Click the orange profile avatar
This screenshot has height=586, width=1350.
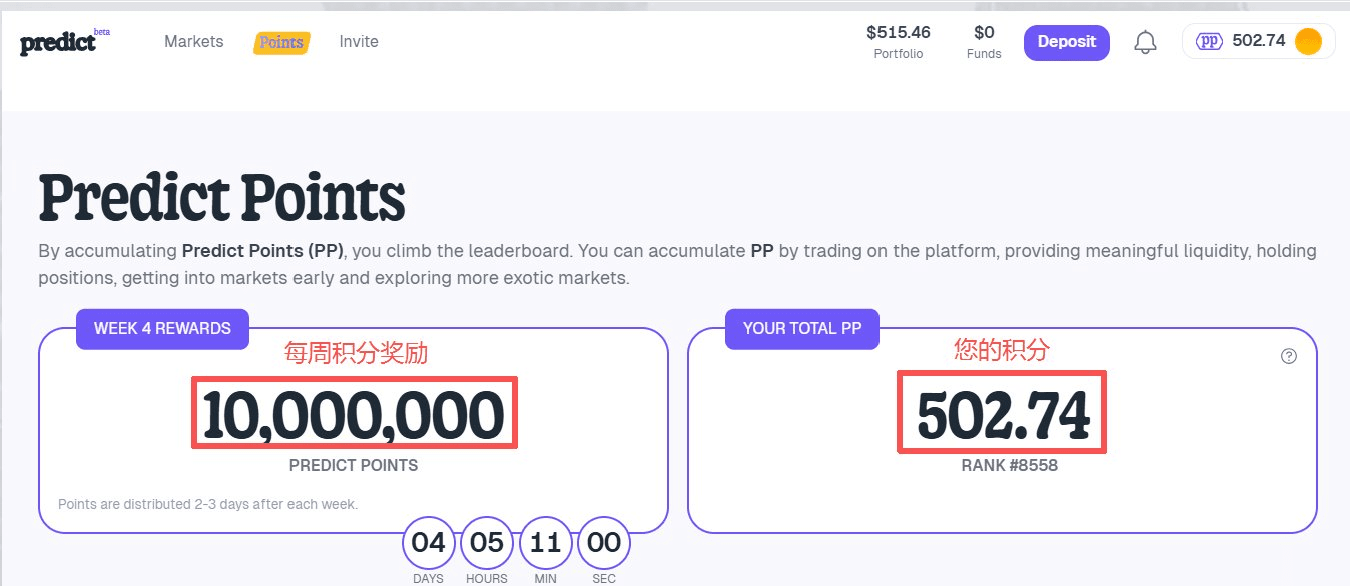tap(1307, 41)
